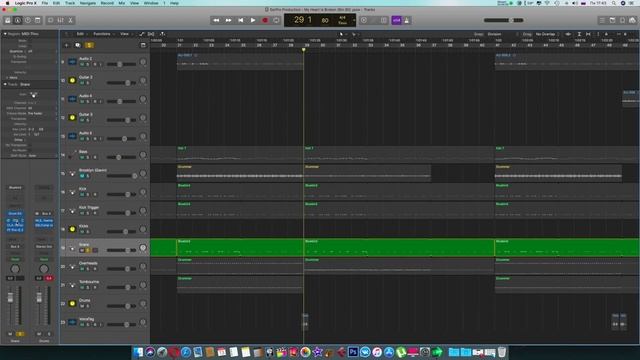Click the bar position display 29 1
640x360 pixels.
[303, 20]
